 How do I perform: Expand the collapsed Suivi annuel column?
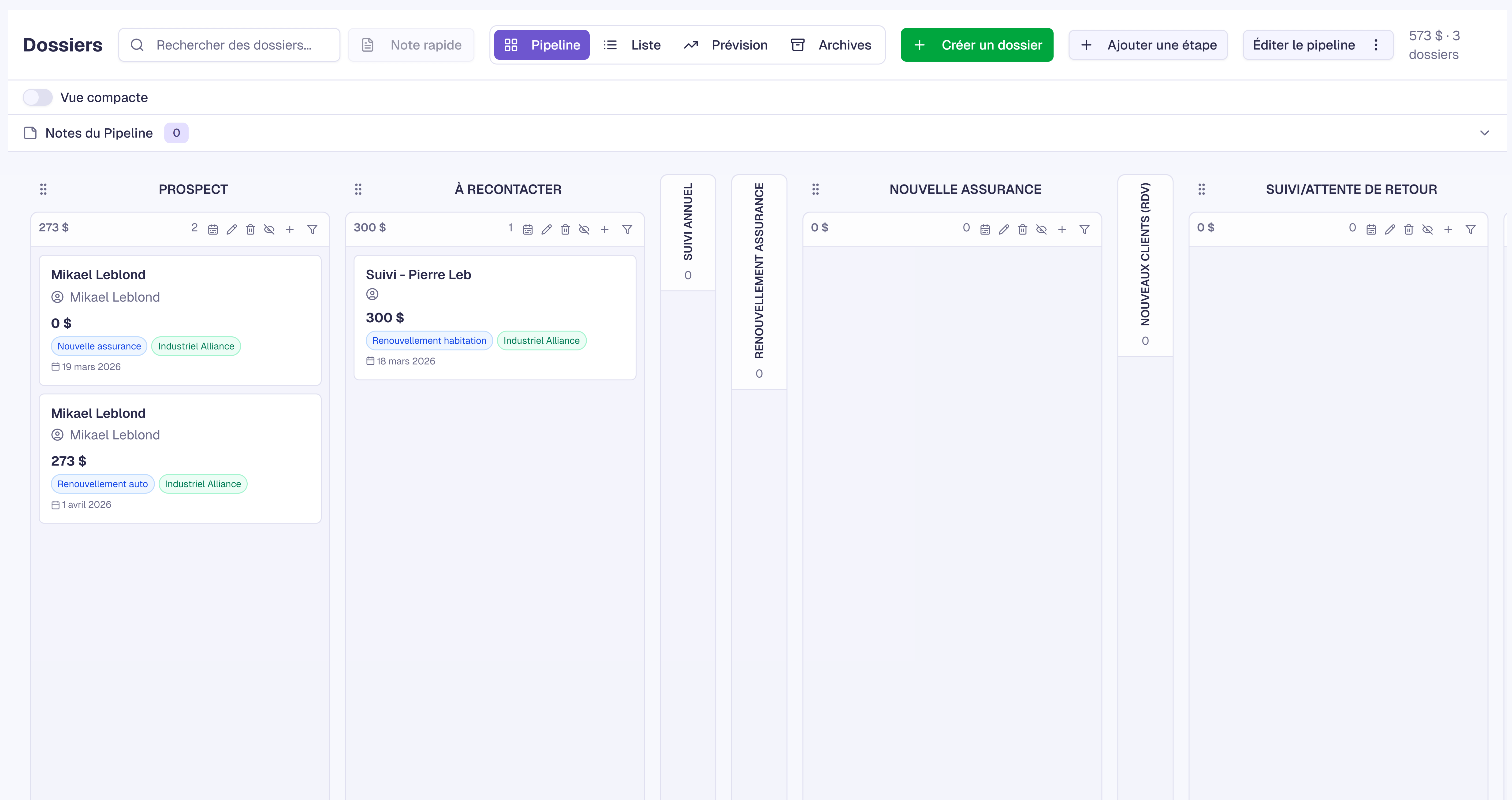point(688,232)
